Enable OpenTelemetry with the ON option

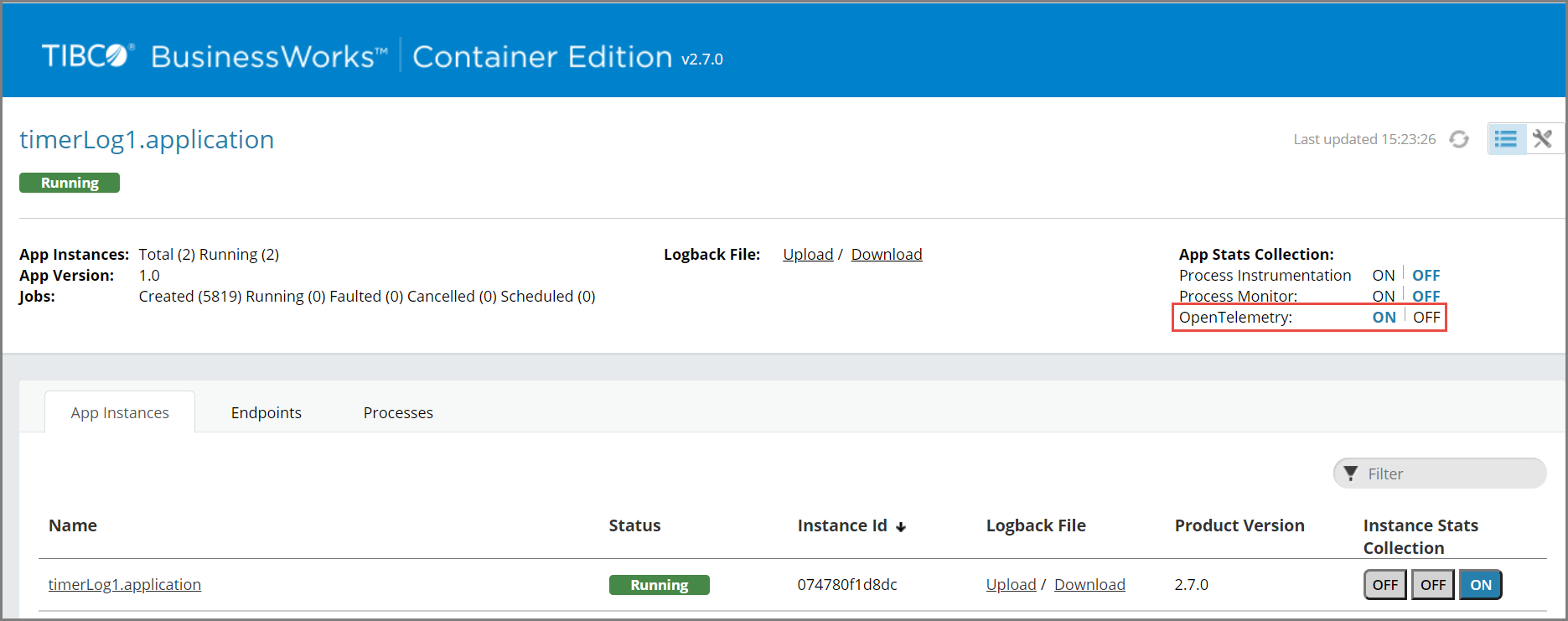tap(1384, 317)
